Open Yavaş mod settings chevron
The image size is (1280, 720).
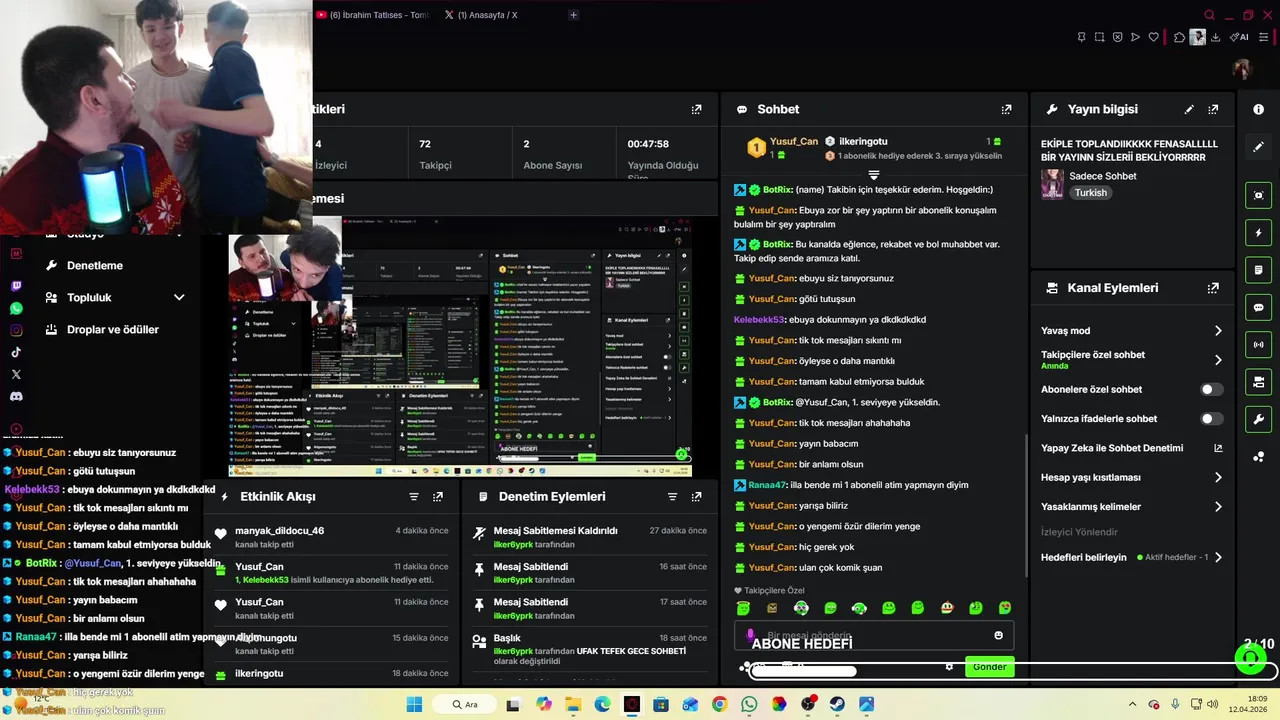1218,331
